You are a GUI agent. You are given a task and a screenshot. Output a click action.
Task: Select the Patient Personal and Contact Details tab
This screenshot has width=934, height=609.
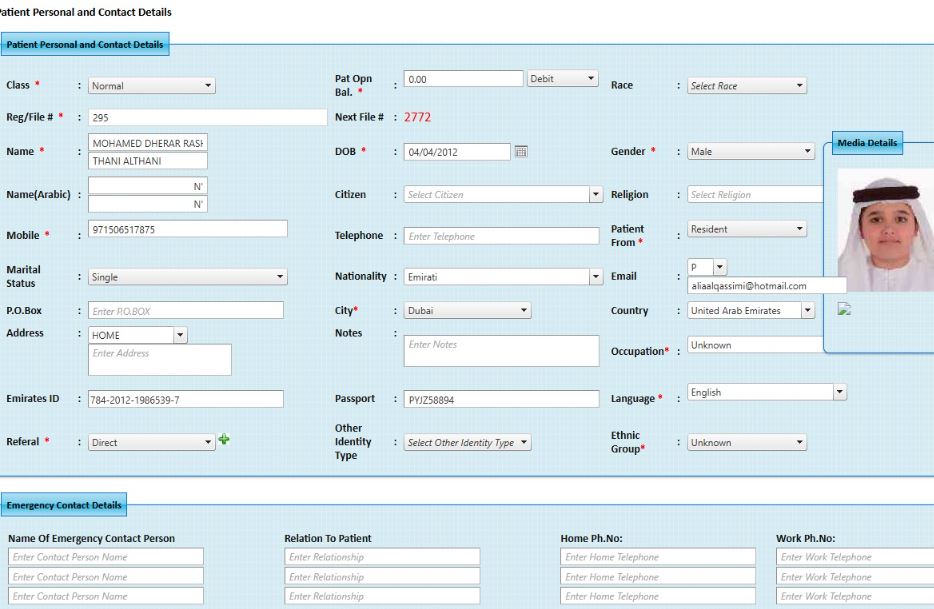pyautogui.click(x=85, y=44)
